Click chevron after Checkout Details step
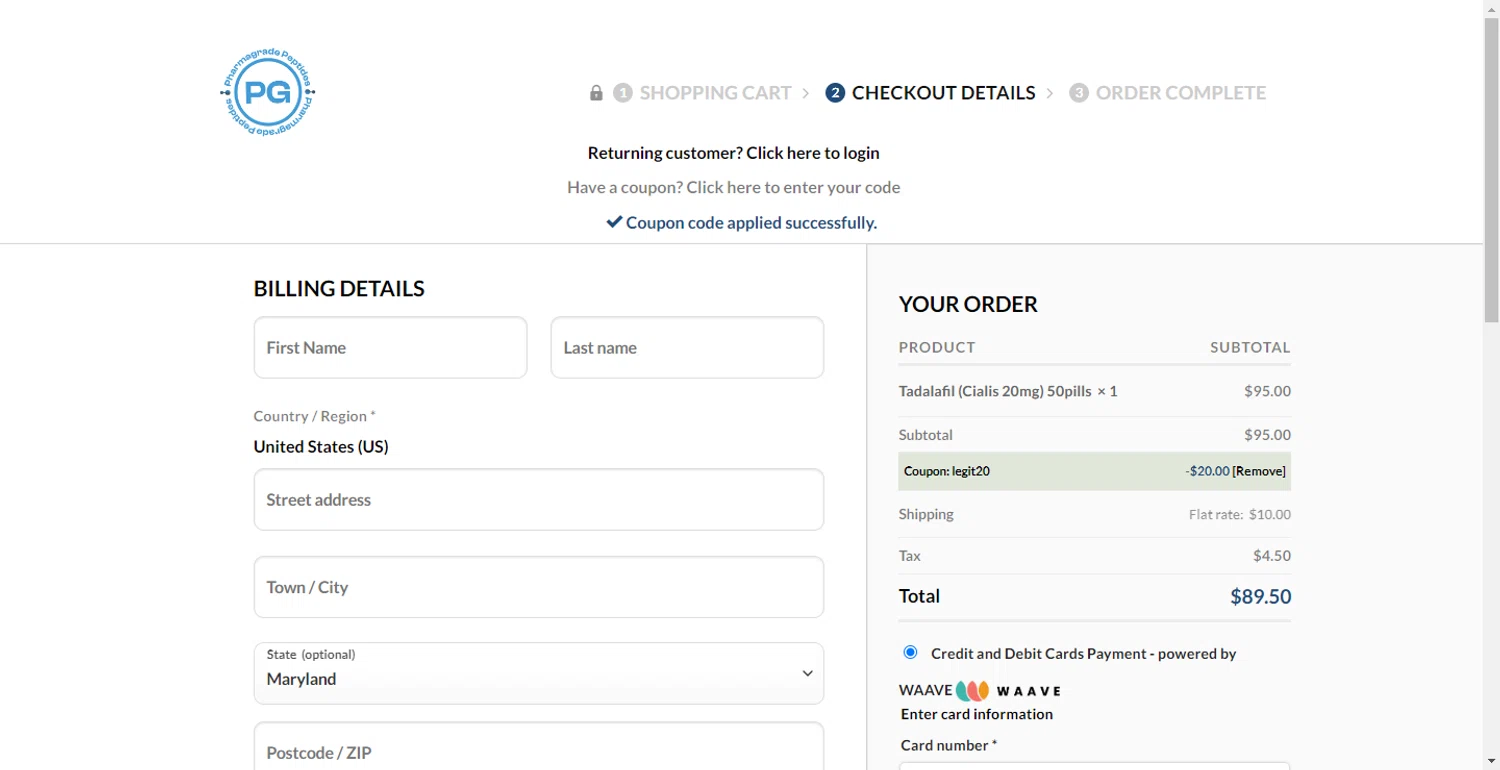The image size is (1500, 770). click(x=1050, y=93)
